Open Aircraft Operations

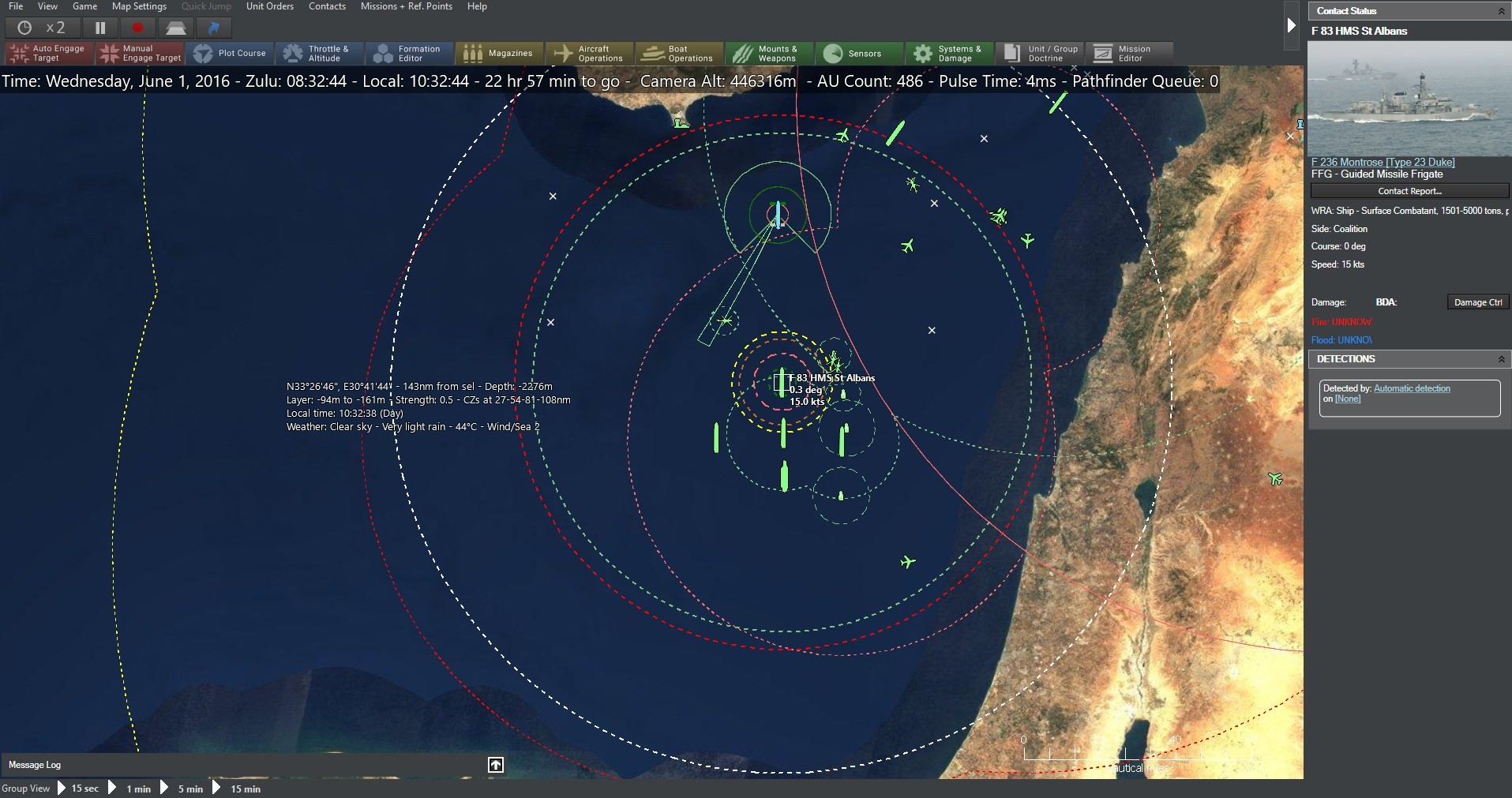click(588, 53)
